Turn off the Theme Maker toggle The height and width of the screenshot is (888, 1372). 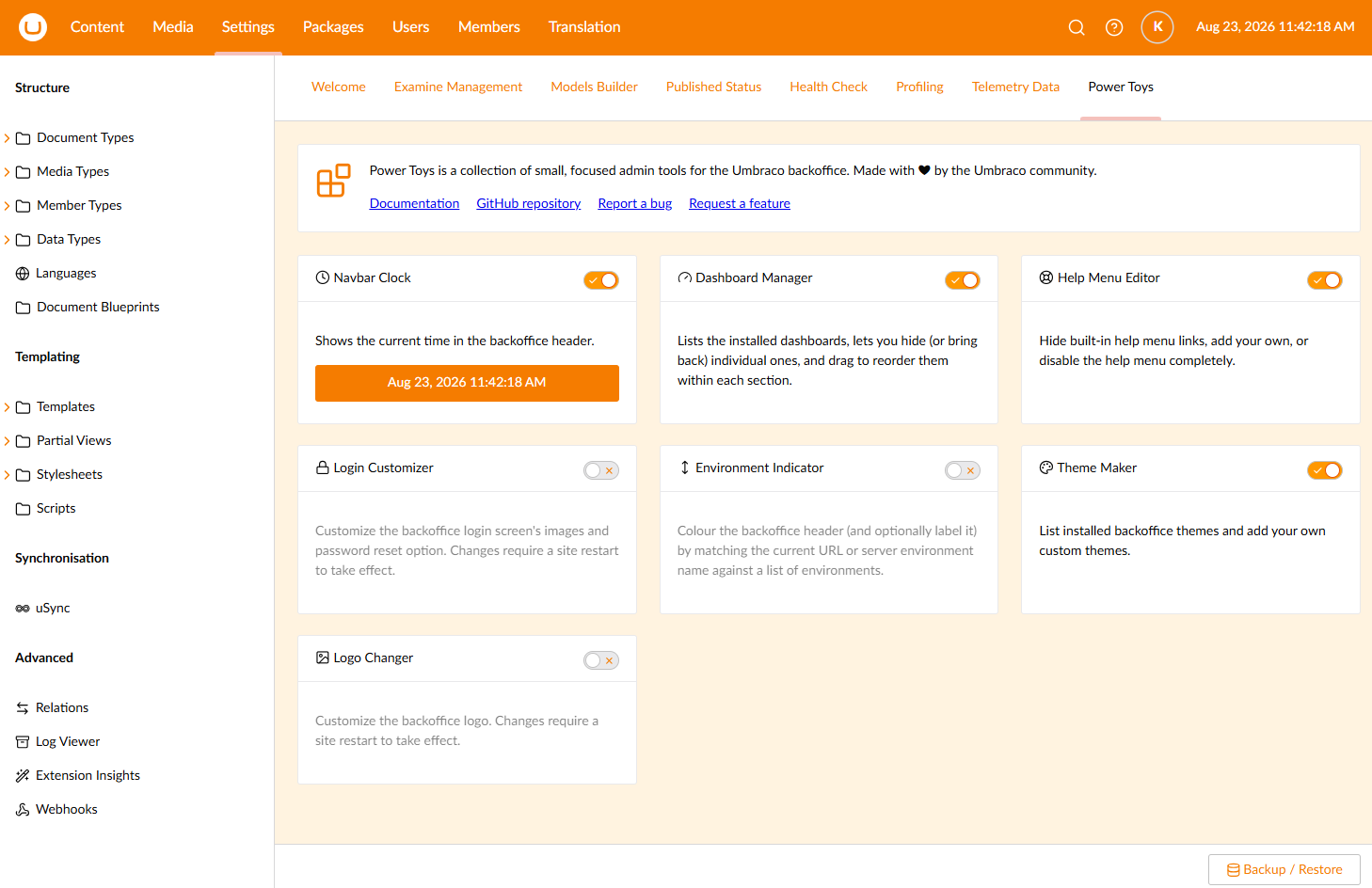click(x=1325, y=470)
